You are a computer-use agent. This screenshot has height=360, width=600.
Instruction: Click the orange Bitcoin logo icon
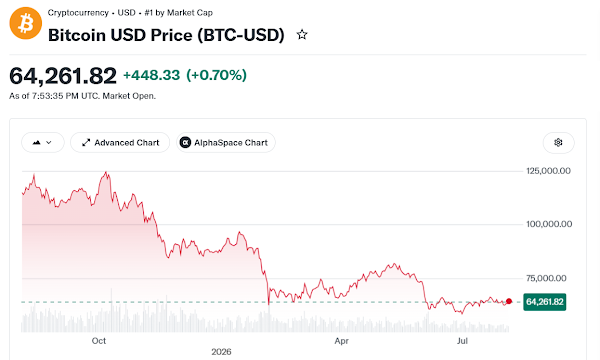(x=26, y=23)
